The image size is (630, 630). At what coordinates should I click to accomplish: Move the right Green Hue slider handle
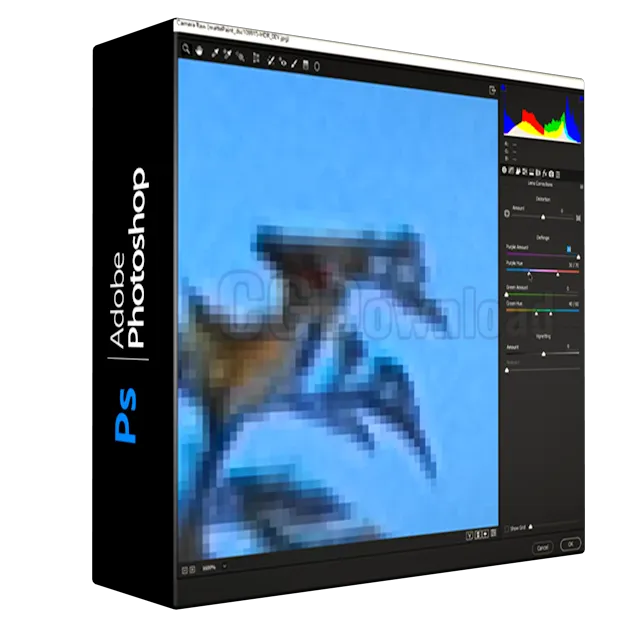[550, 313]
